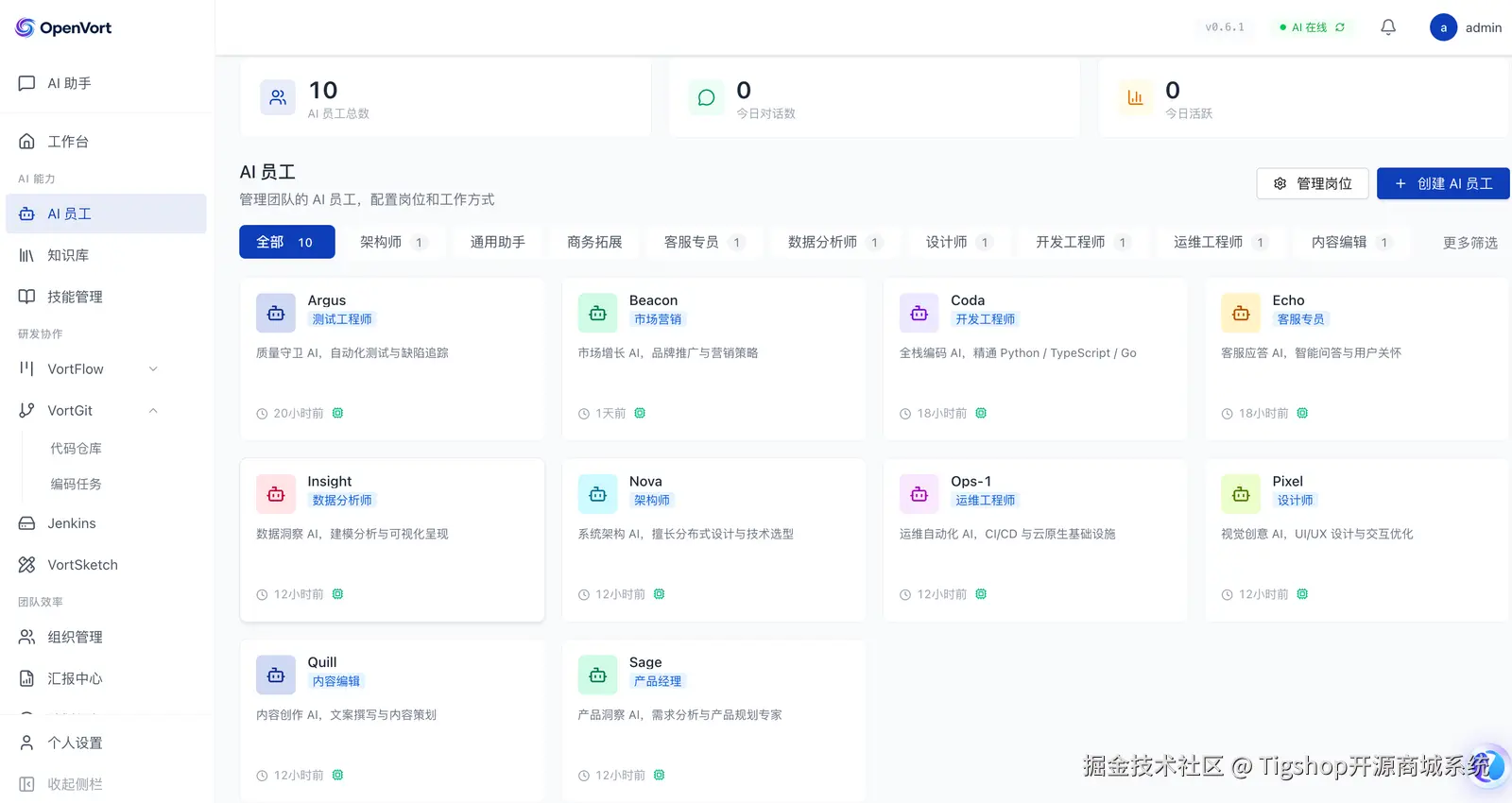The width and height of the screenshot is (1512, 803).
Task: Click 产品经理 tag on Sage card
Action: pos(658,681)
